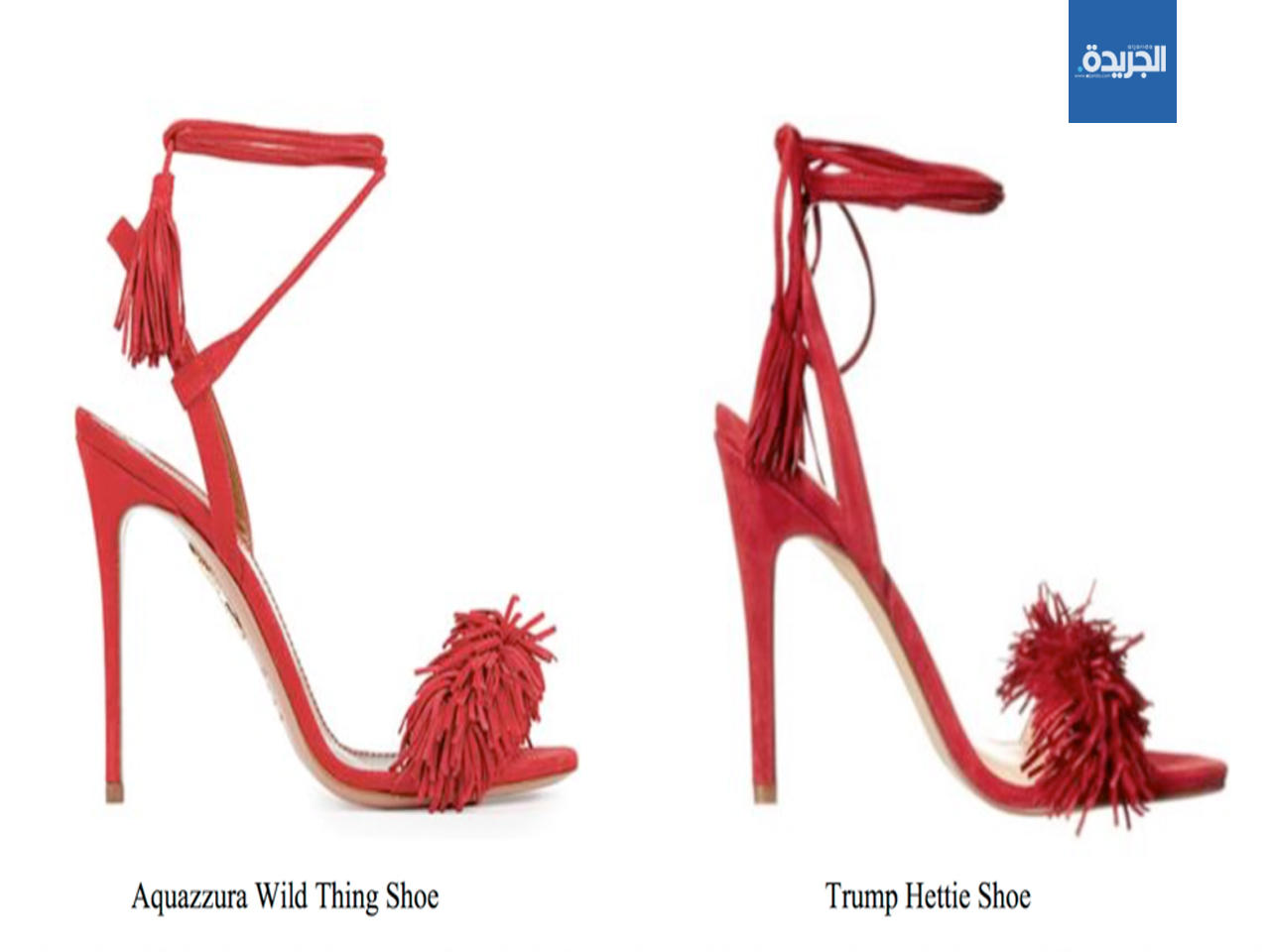
Task: Click the Aquazzura Wild Thing Shoe caption
Action: [x=285, y=896]
